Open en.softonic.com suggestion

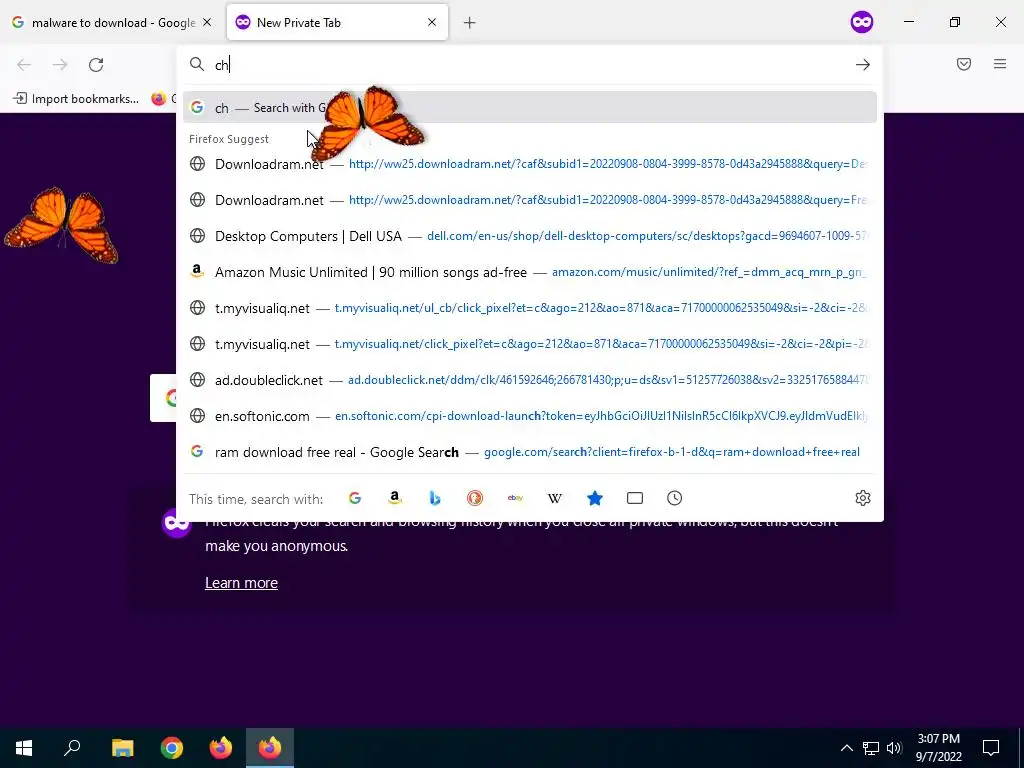[530, 416]
